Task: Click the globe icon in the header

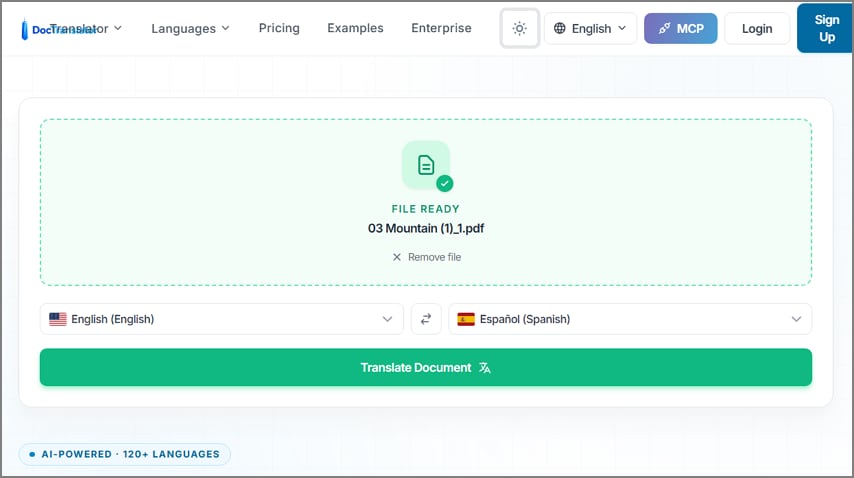Action: click(559, 28)
